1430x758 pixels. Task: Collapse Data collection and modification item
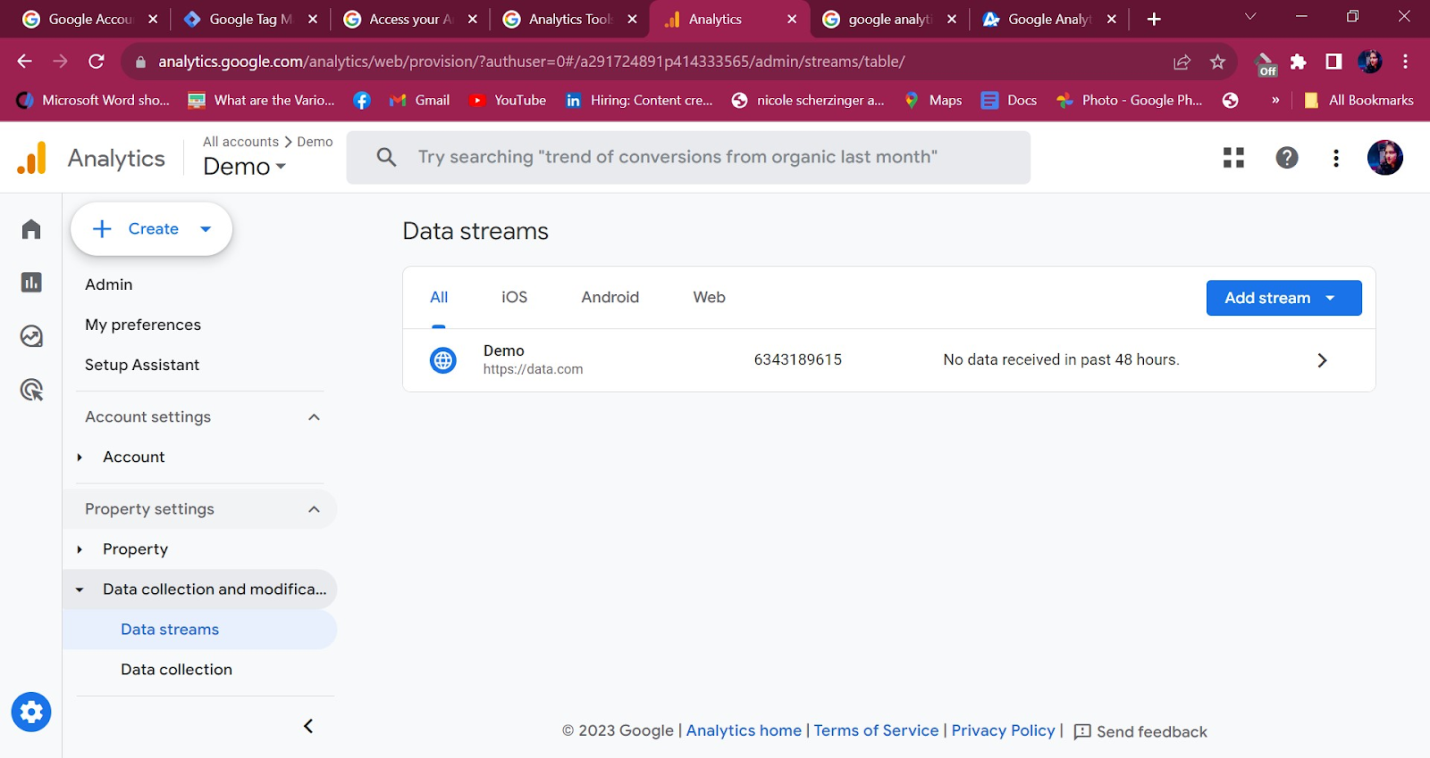[80, 590]
